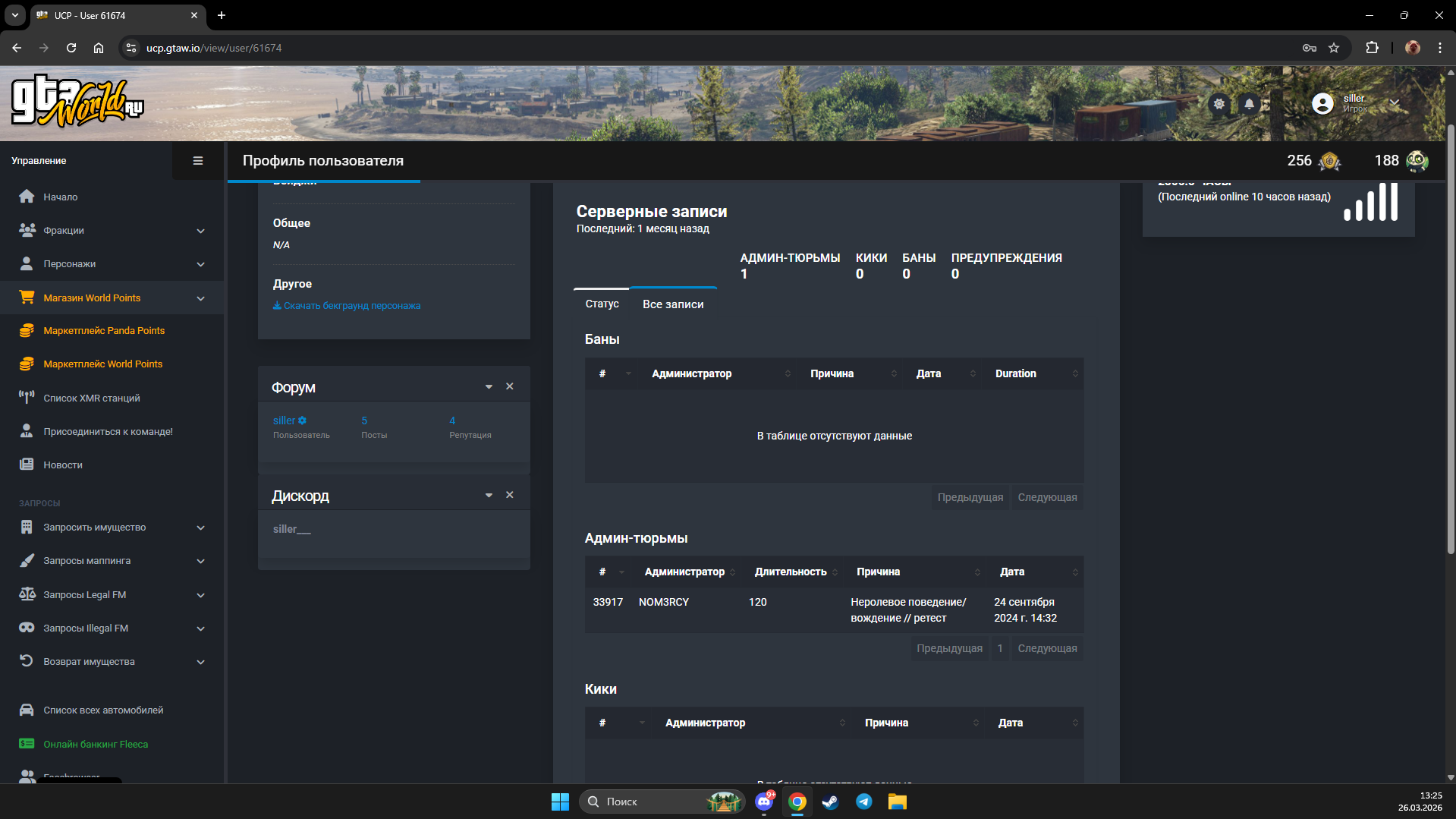Go to page 1 of Админ-тюрьмы table
This screenshot has width=1456, height=819.
click(1000, 648)
